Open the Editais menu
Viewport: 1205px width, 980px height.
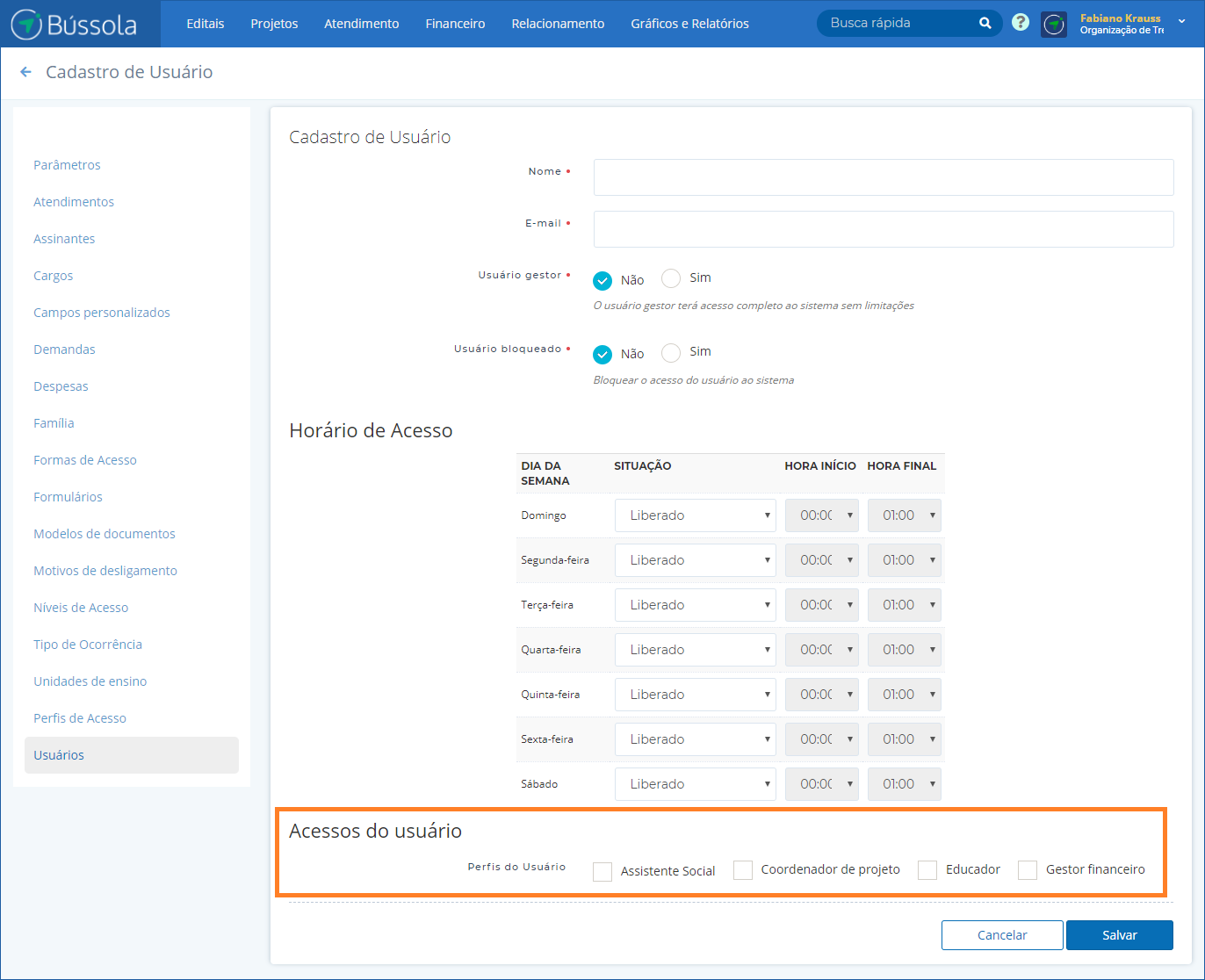coord(206,24)
